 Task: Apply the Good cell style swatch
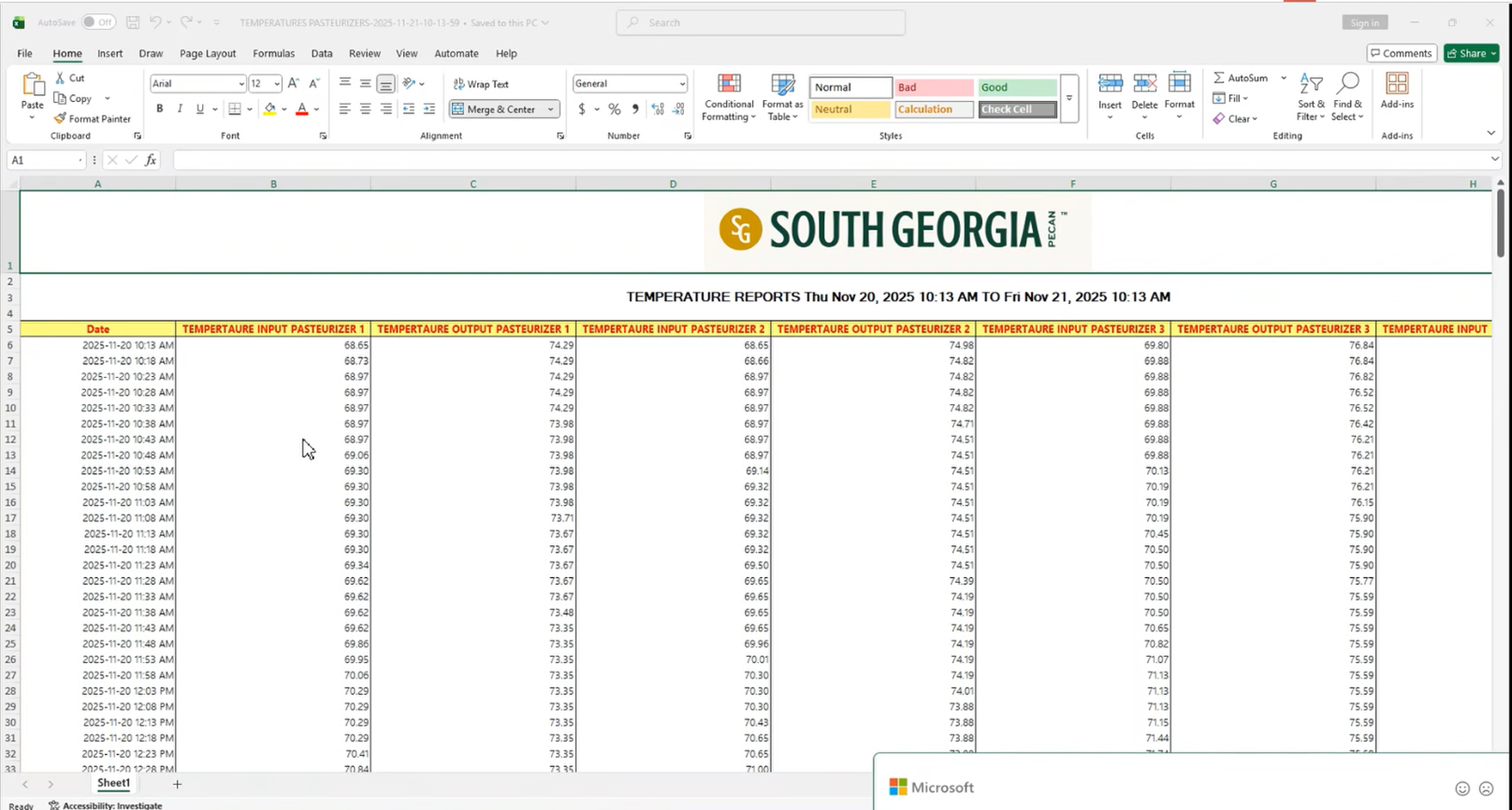click(x=1017, y=88)
